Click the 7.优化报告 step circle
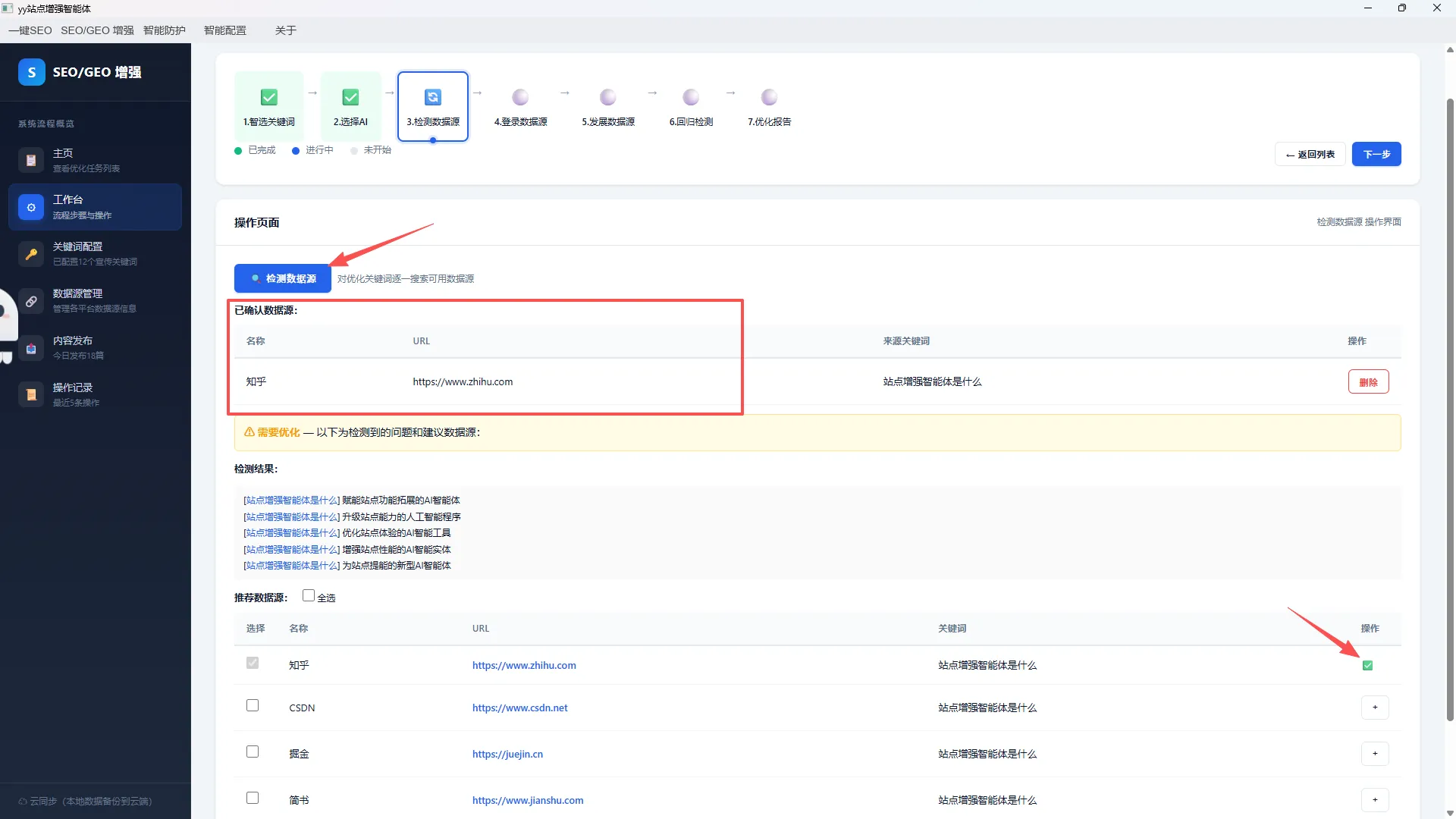 (769, 97)
